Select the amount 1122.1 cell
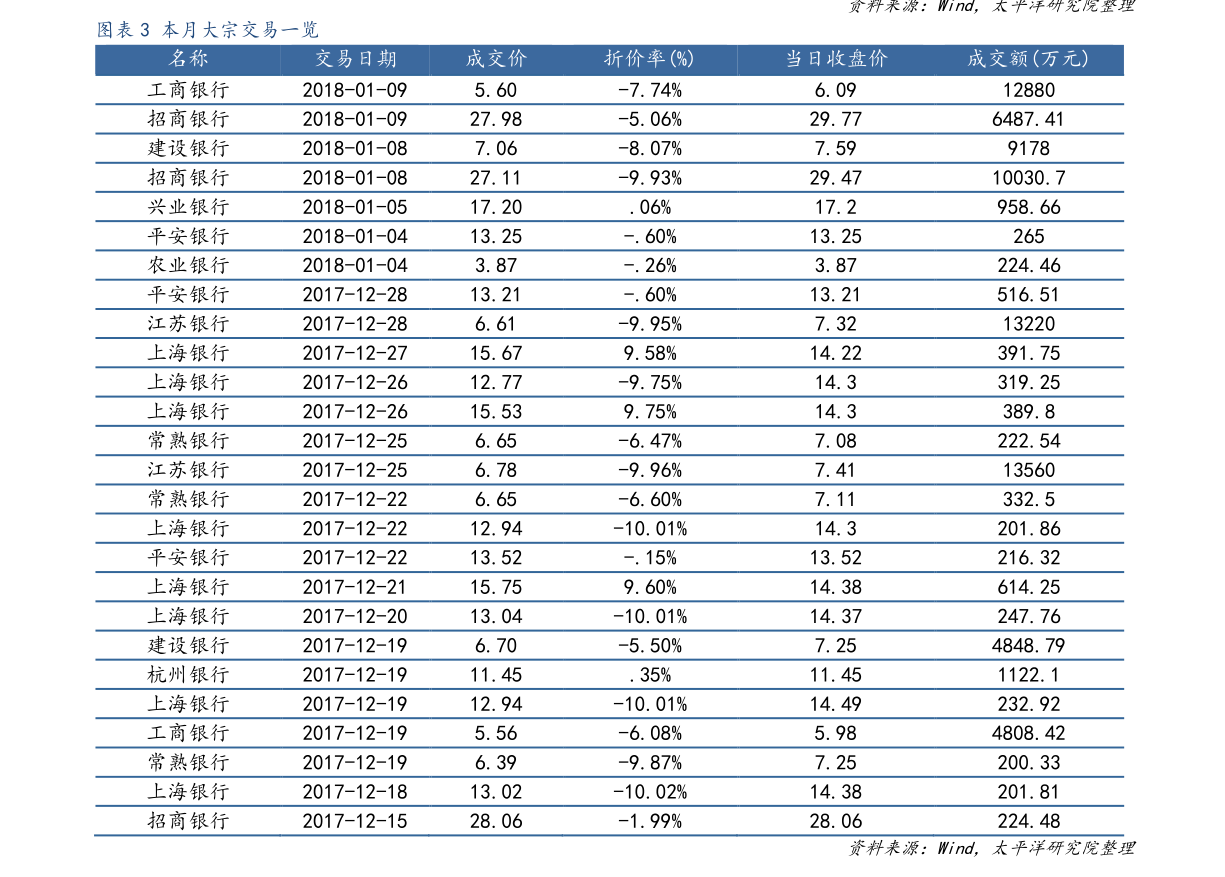This screenshot has height=877, width=1225. (1028, 674)
